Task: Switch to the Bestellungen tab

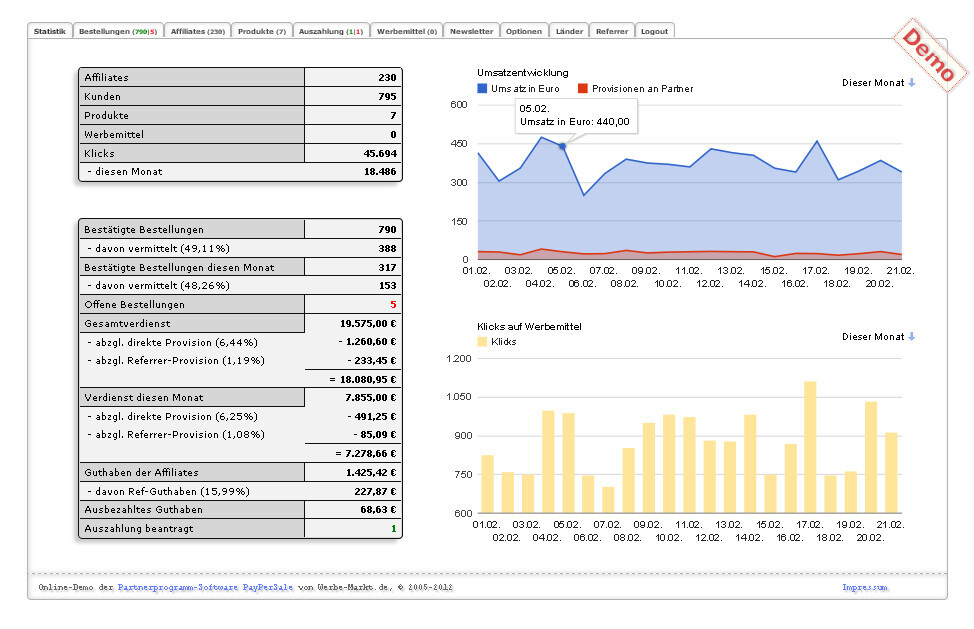Action: [x=117, y=31]
